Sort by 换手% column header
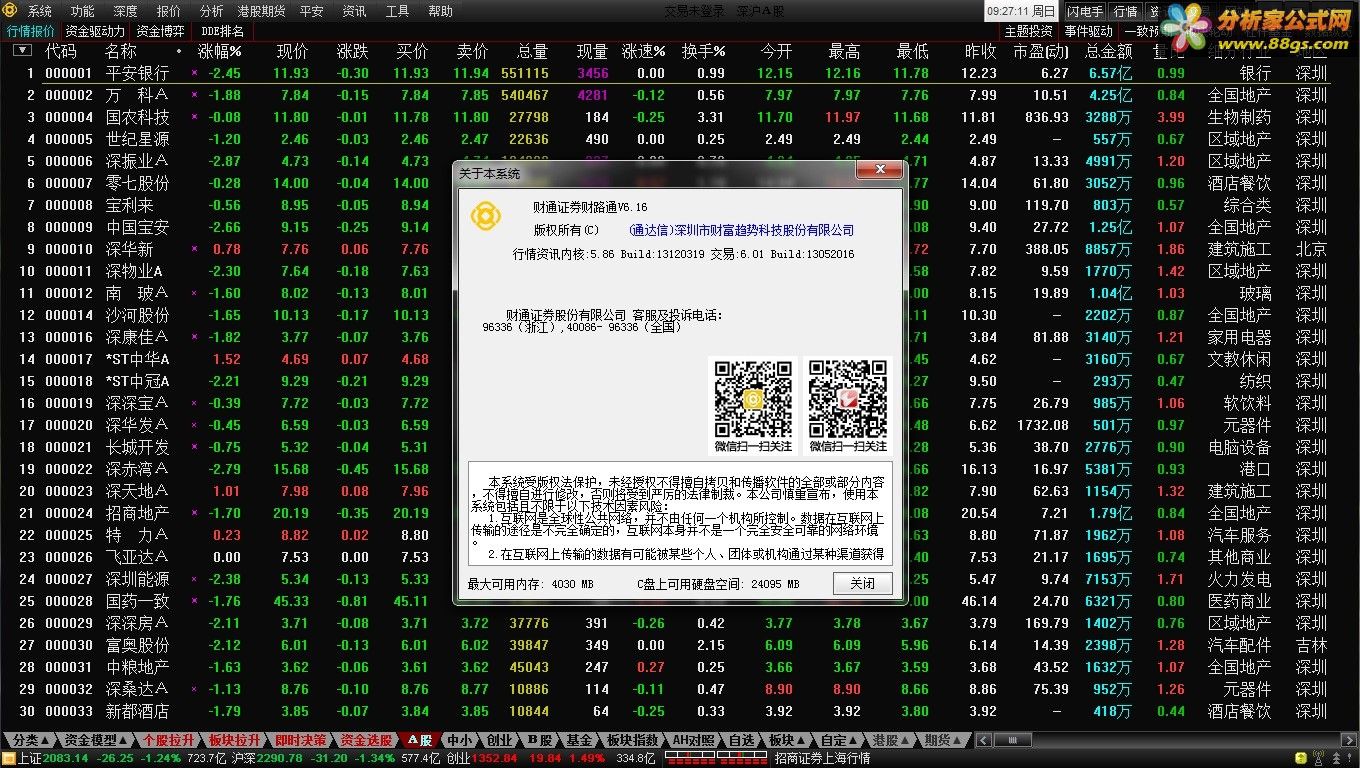This screenshot has width=1360, height=768. pyautogui.click(x=704, y=51)
